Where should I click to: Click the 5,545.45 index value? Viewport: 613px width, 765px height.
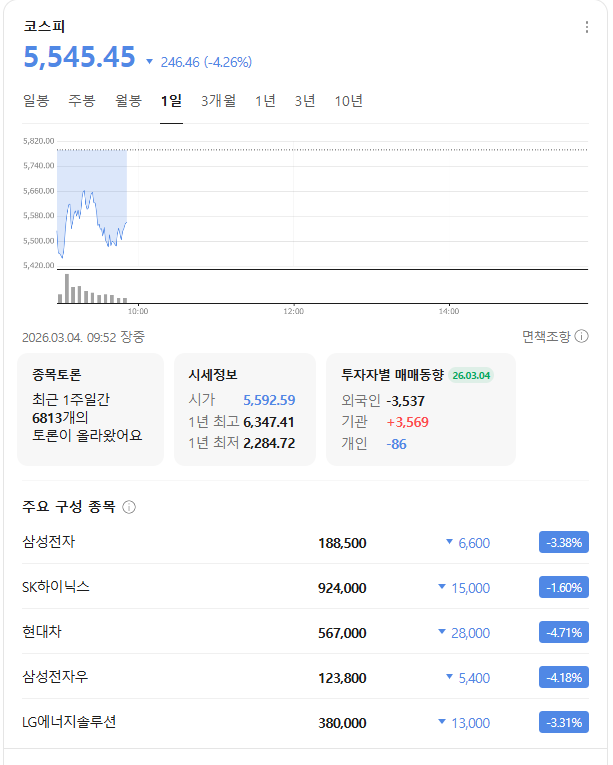coord(80,57)
